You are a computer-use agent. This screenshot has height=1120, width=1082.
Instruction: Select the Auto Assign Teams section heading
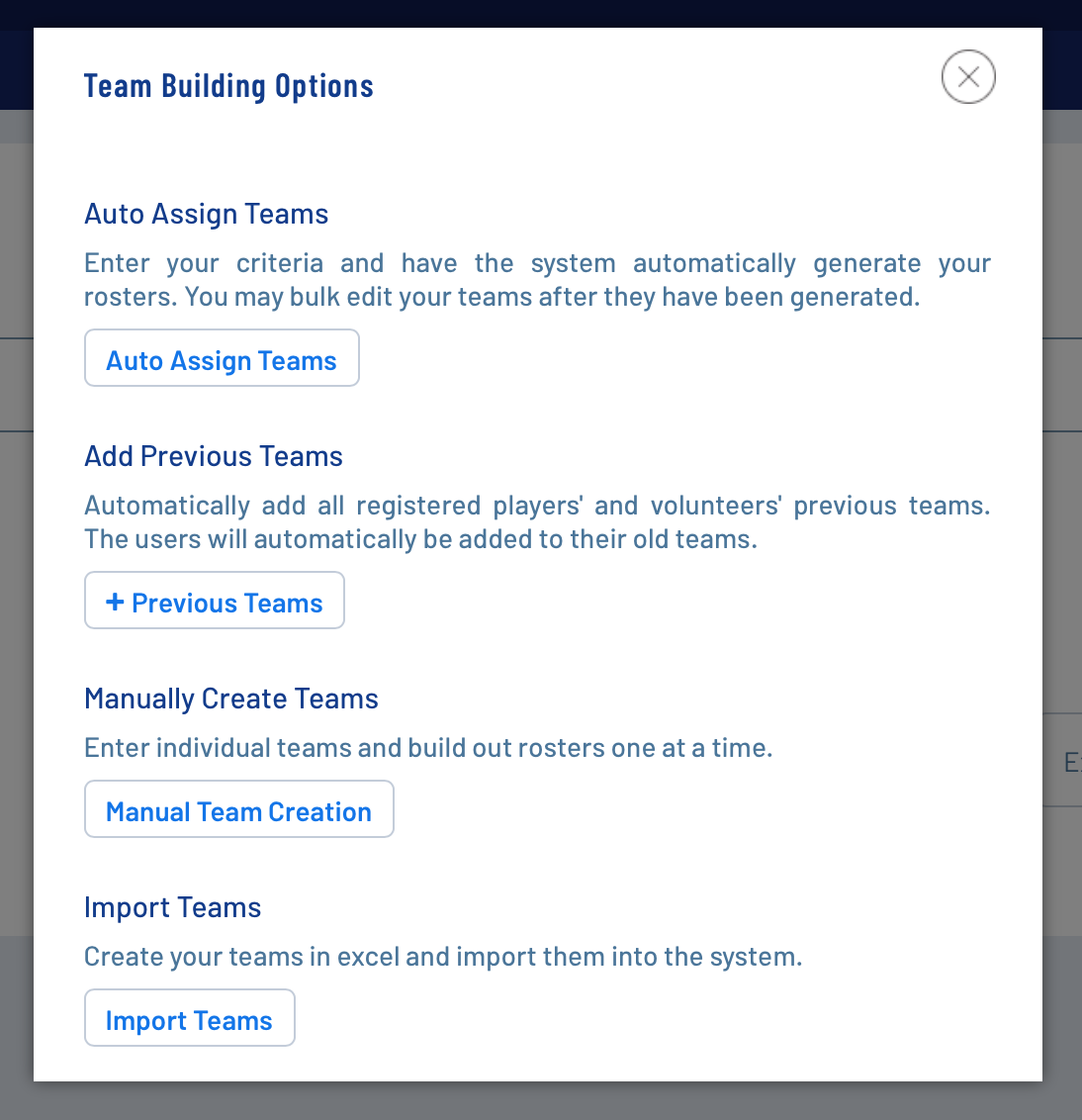pos(206,214)
